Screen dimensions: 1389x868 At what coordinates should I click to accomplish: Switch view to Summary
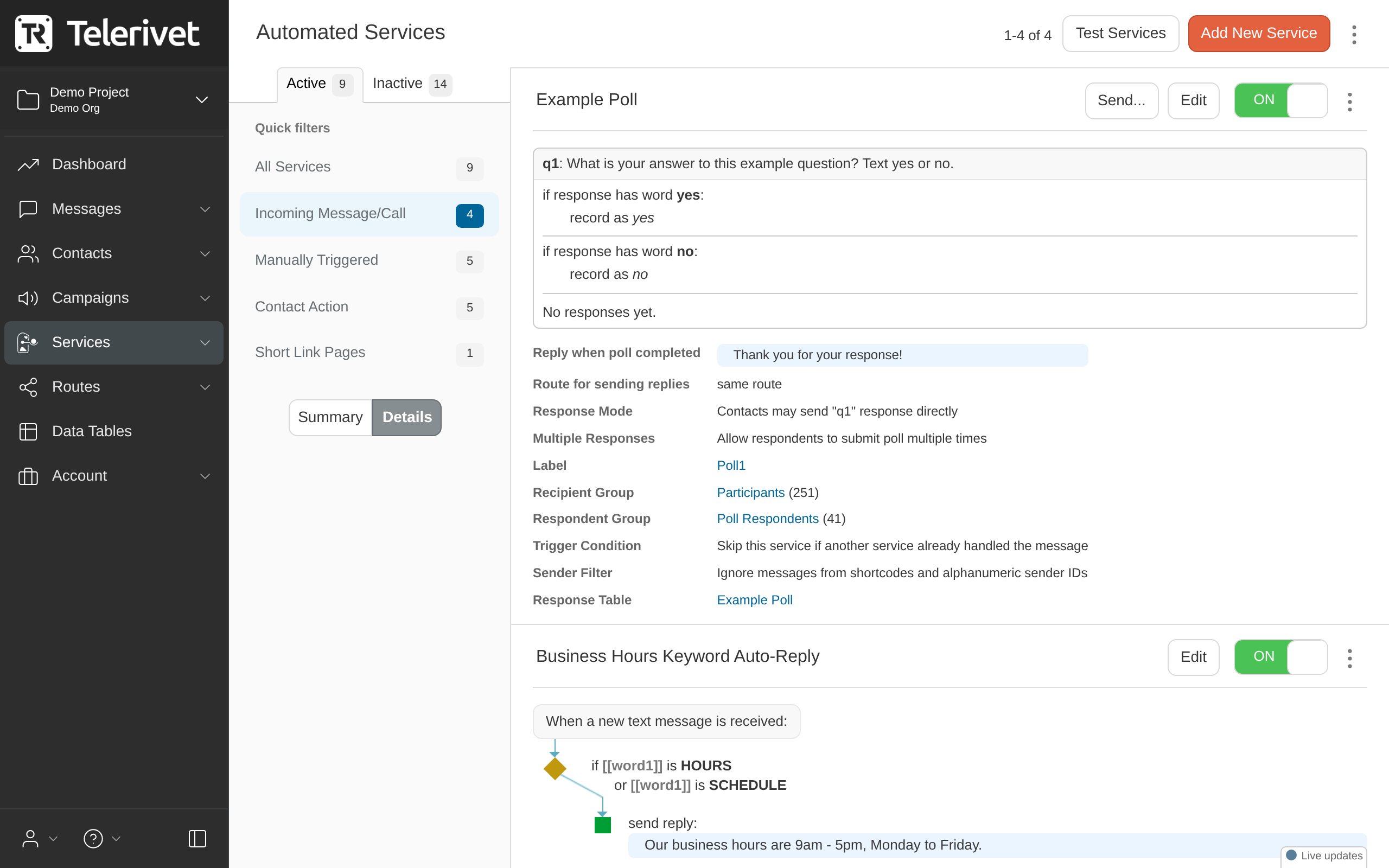tap(330, 417)
